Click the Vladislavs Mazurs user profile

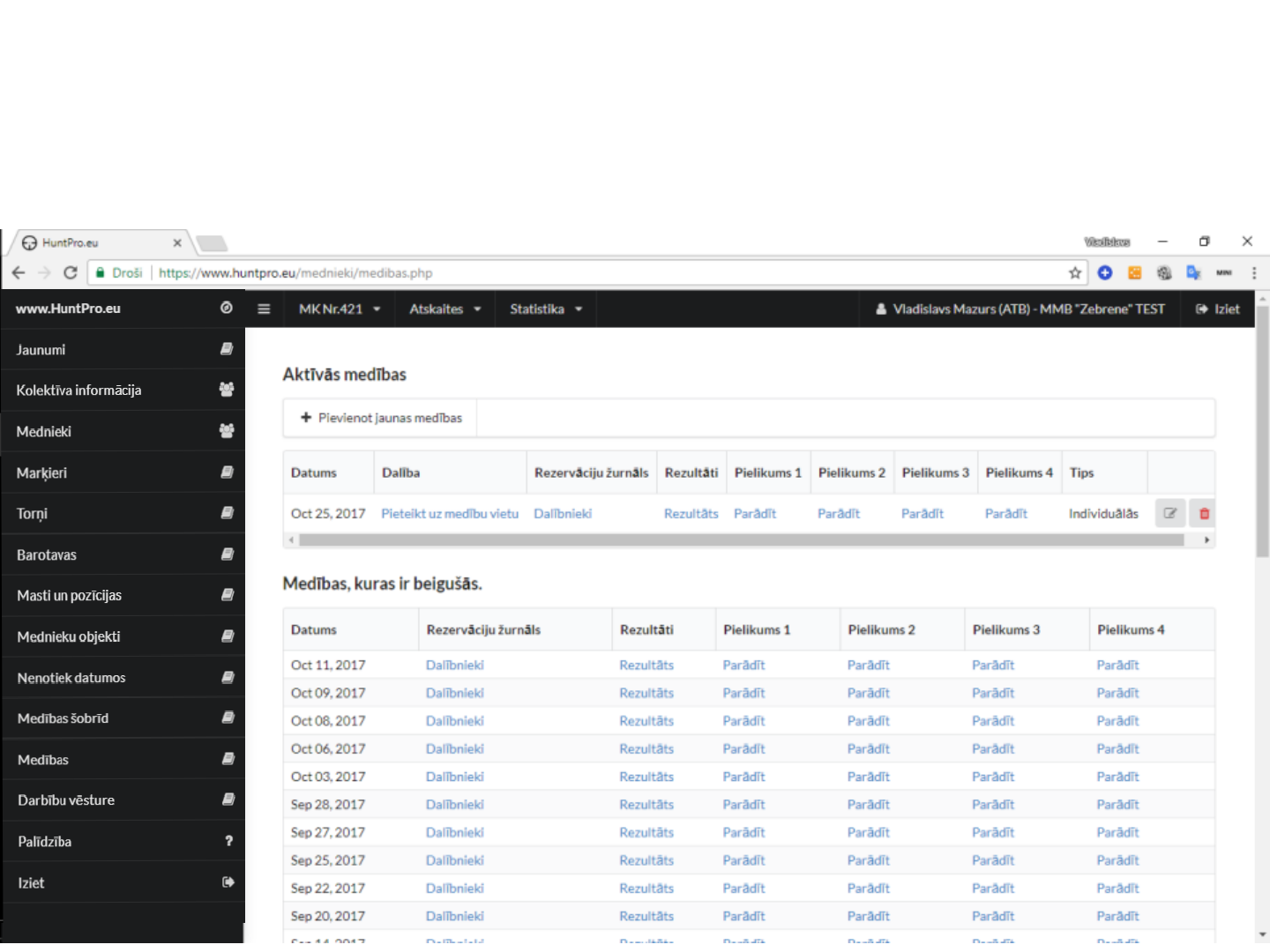pos(1020,309)
